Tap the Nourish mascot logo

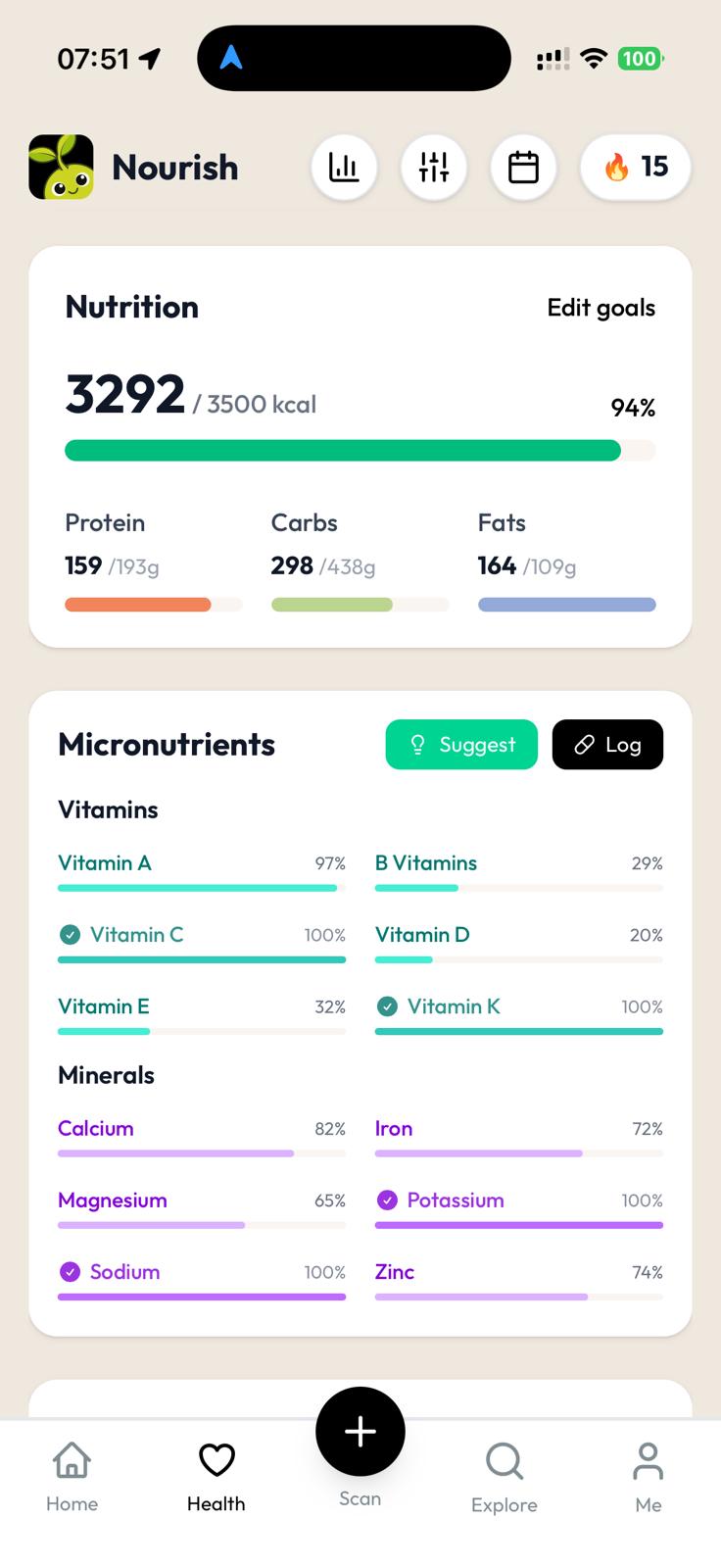[x=60, y=168]
